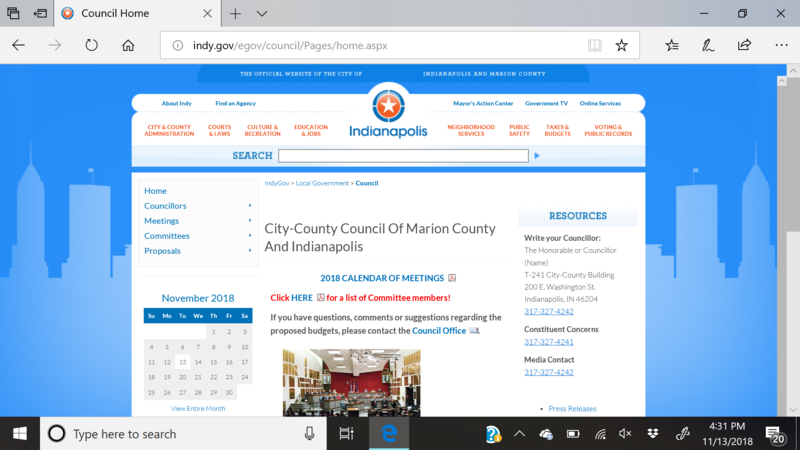
Task: Open the browser home page
Action: pos(128,45)
